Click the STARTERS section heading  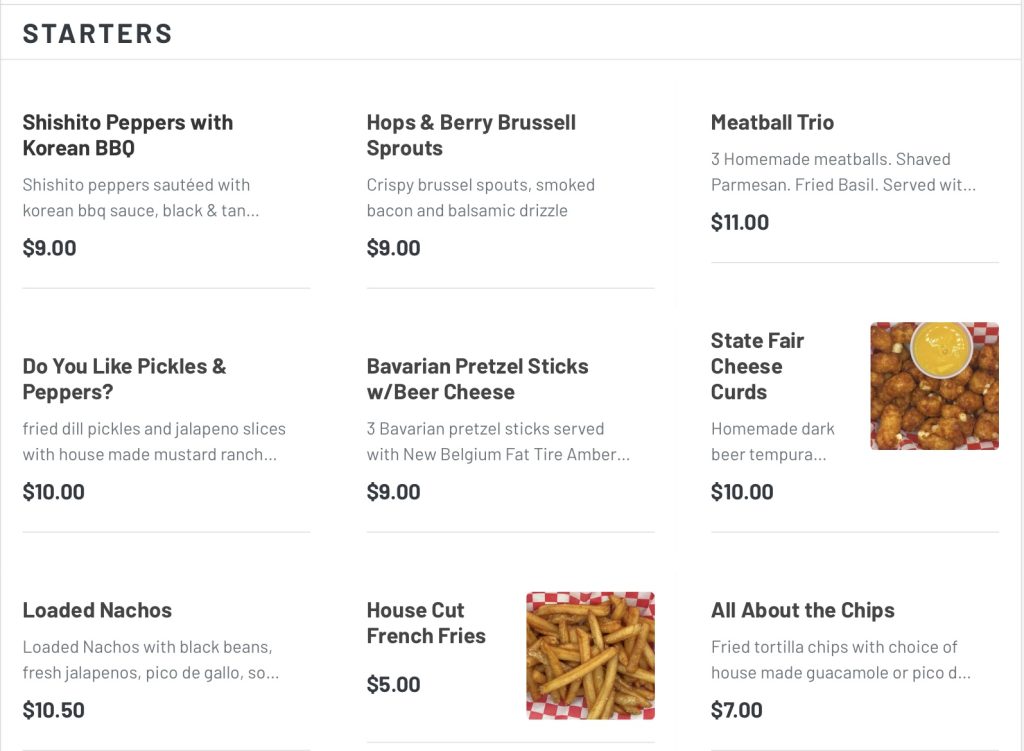point(98,33)
